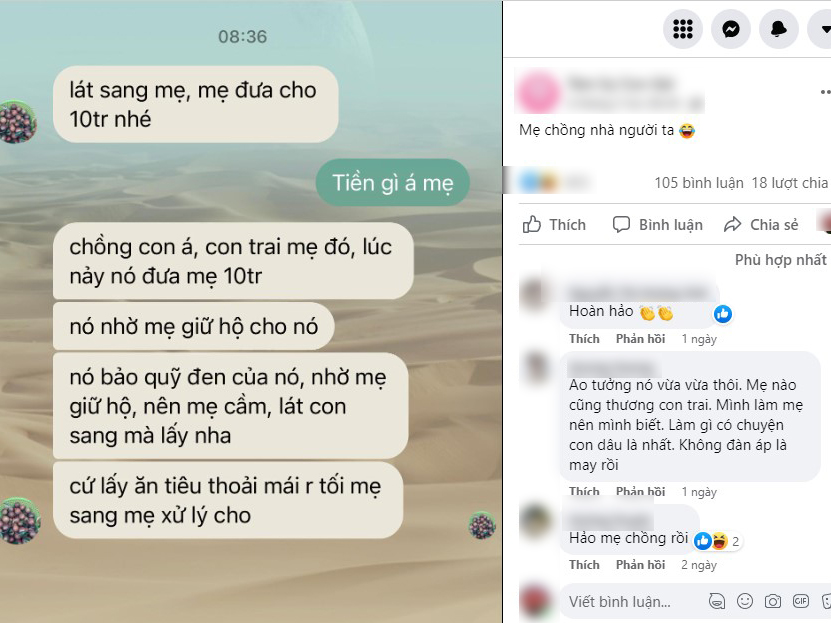The width and height of the screenshot is (831, 623).
Task: View the 105 bình luận count
Action: [699, 183]
